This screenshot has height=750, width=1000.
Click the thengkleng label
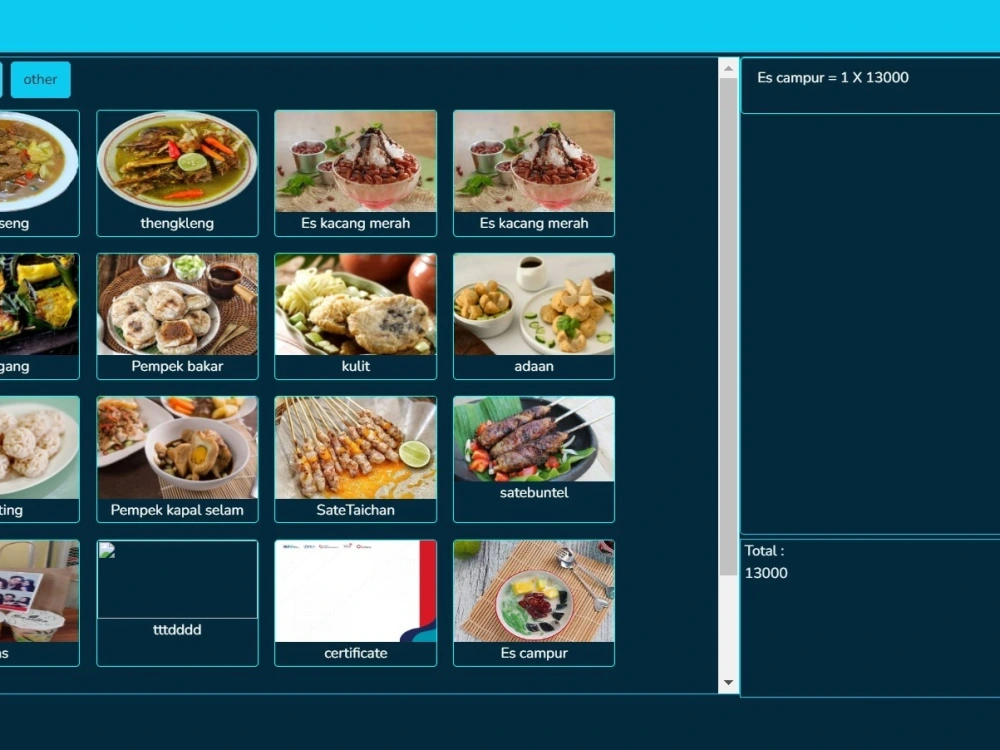[177, 223]
